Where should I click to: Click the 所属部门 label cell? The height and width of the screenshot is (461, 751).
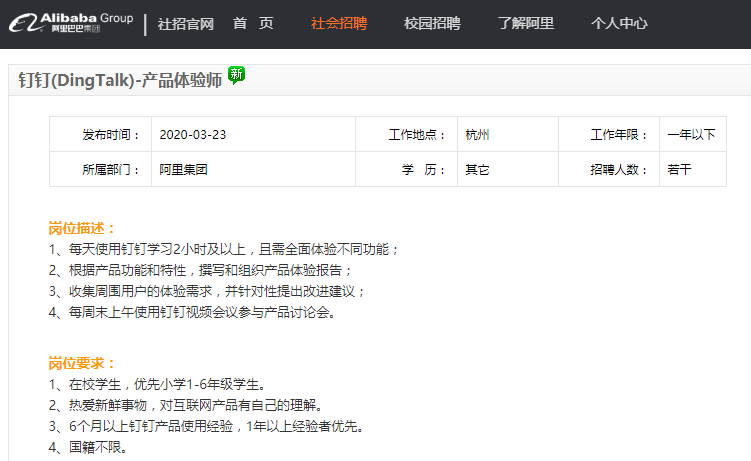[101, 169]
